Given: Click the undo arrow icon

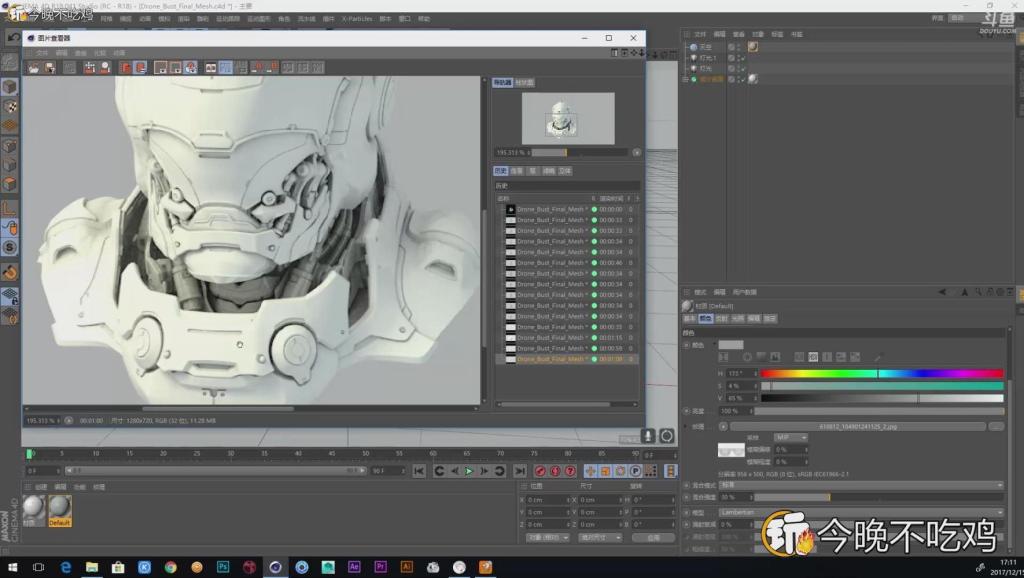Looking at the screenshot, I should (13, 38).
